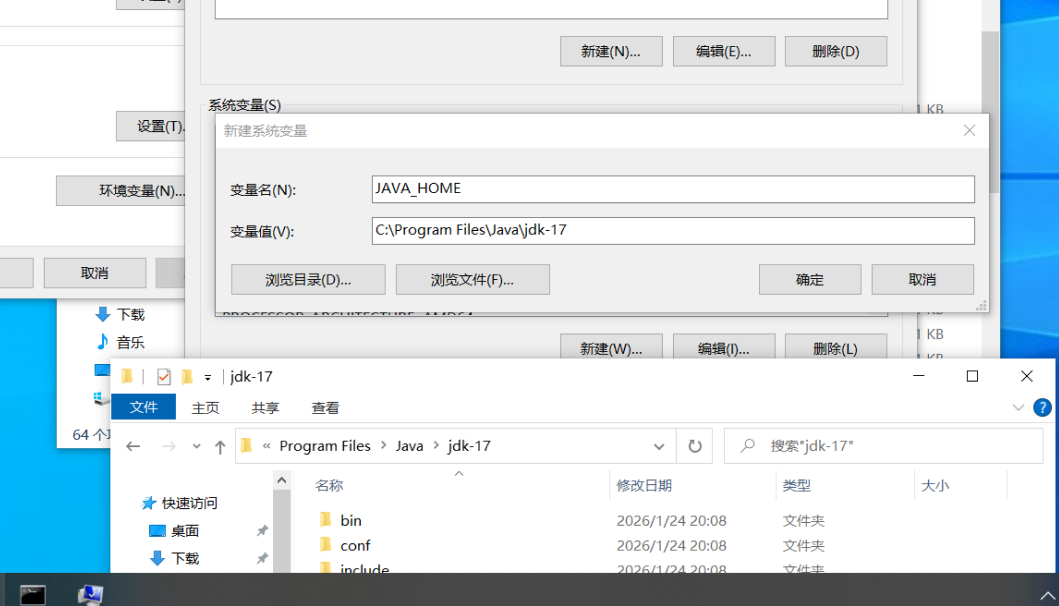Open Explorer help icon
Screen dimensions: 1059x606
(x=1042, y=407)
